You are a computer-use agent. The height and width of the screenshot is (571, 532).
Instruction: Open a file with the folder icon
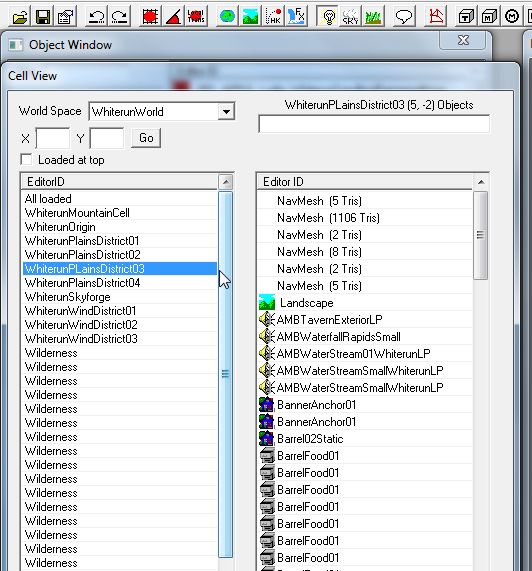(x=20, y=16)
